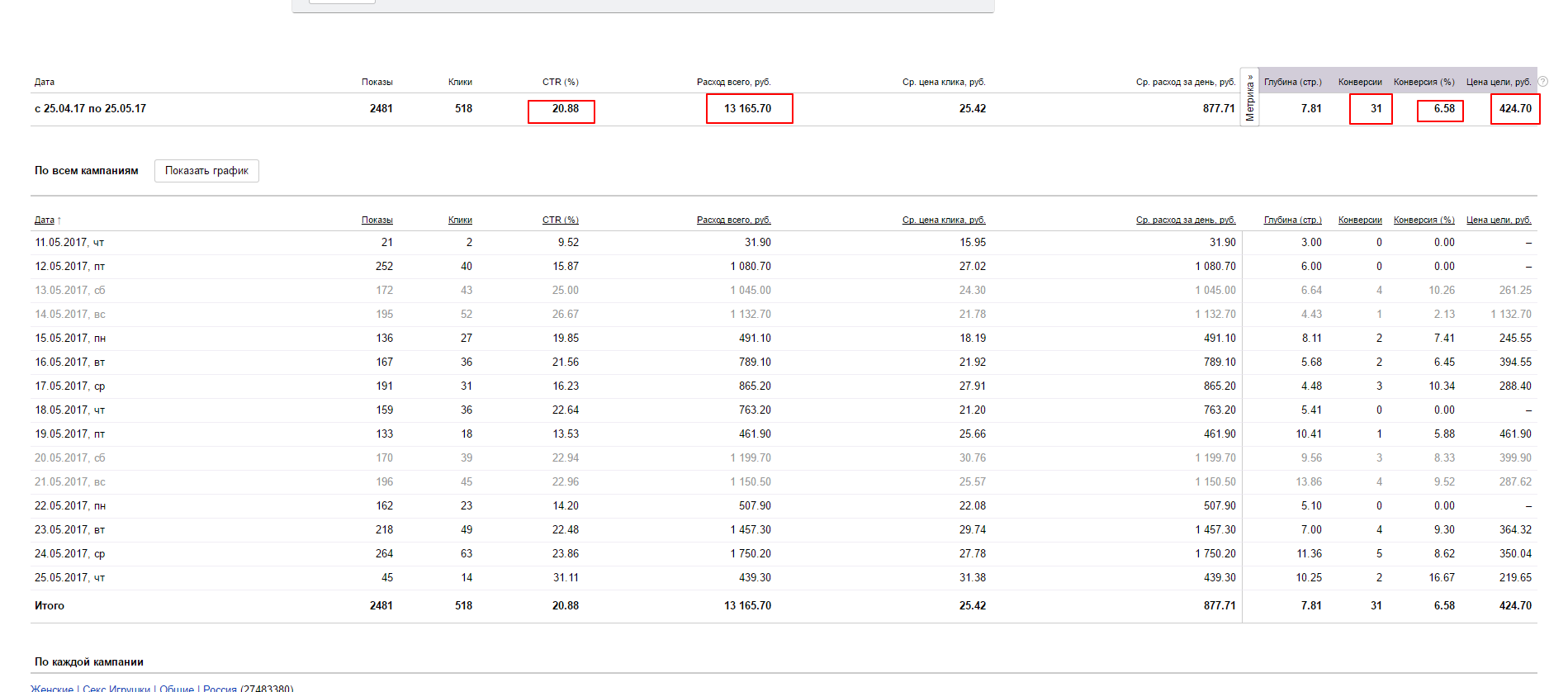
Task: Sort by Расход всего, руб. header
Action: [x=733, y=220]
